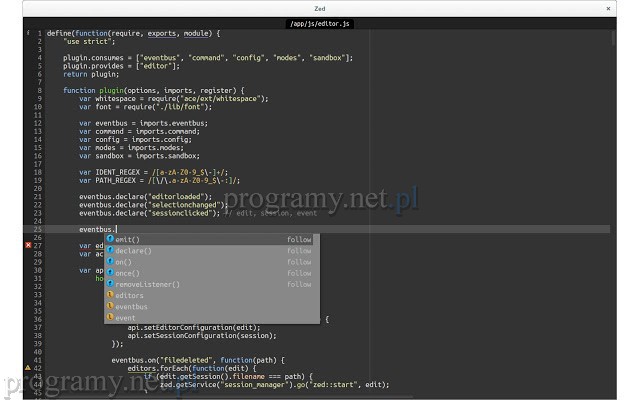Click the function icon beside once() suggestion

point(110,273)
